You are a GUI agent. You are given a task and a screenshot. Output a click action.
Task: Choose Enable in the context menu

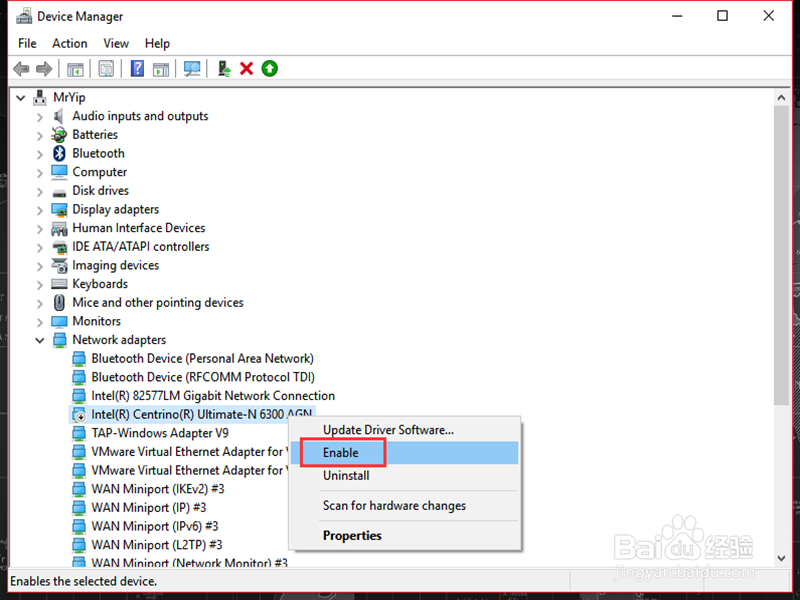pyautogui.click(x=406, y=453)
